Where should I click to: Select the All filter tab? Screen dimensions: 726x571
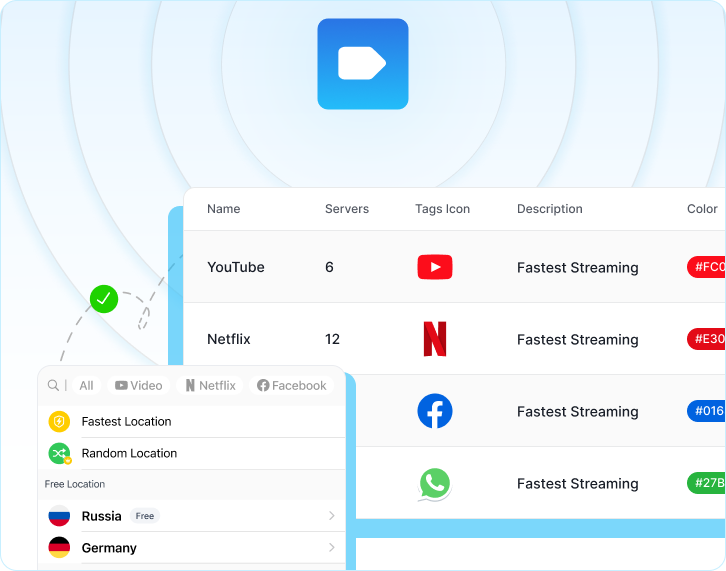click(x=87, y=385)
